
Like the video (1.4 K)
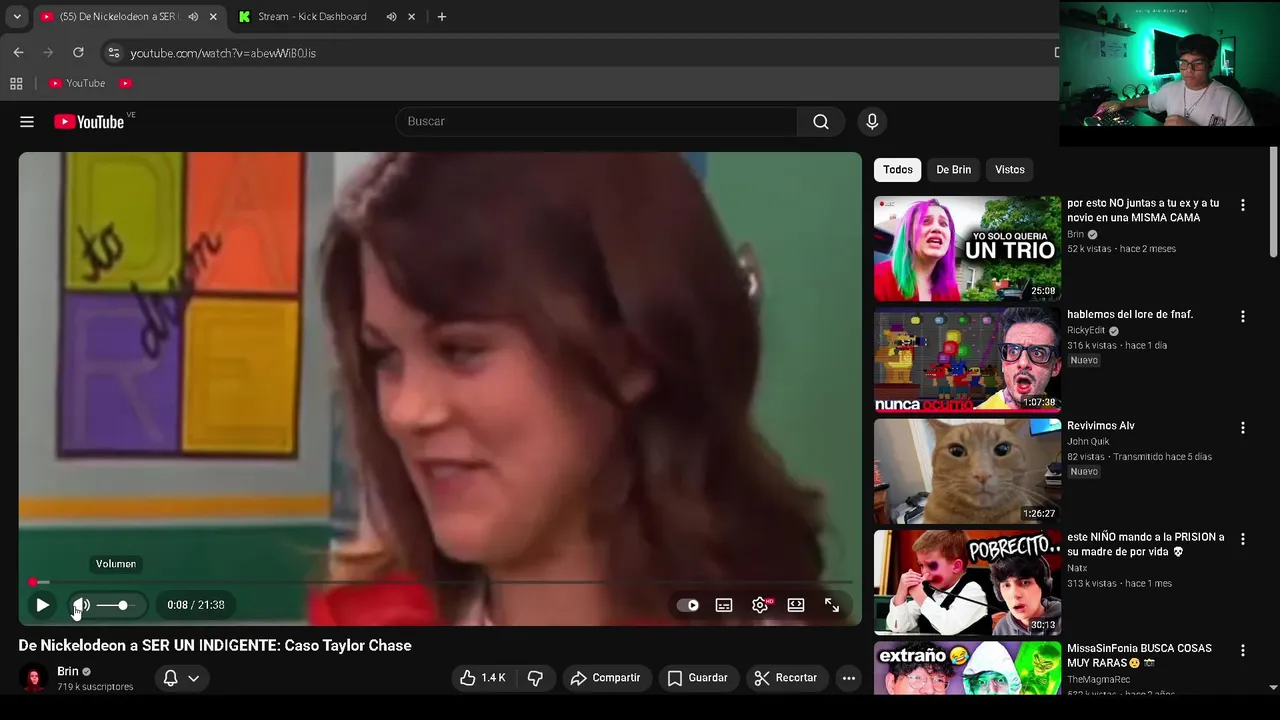[x=483, y=678]
